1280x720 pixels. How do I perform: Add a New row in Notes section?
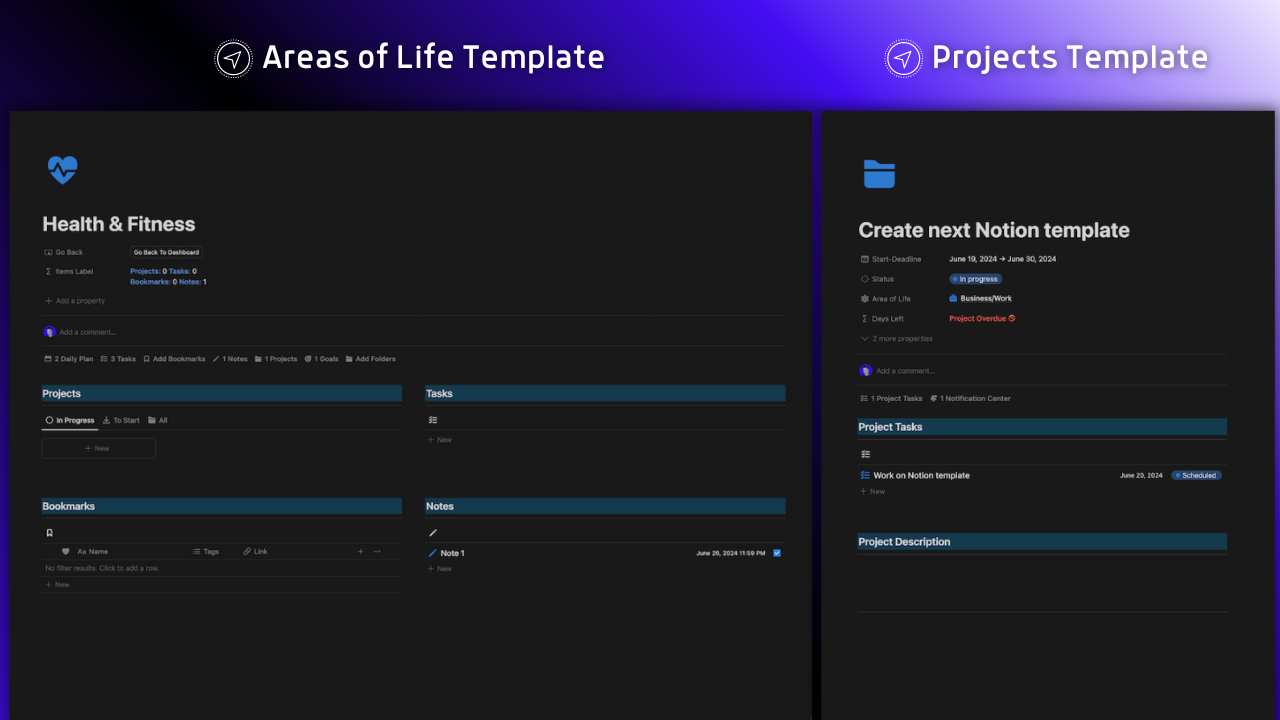click(440, 569)
